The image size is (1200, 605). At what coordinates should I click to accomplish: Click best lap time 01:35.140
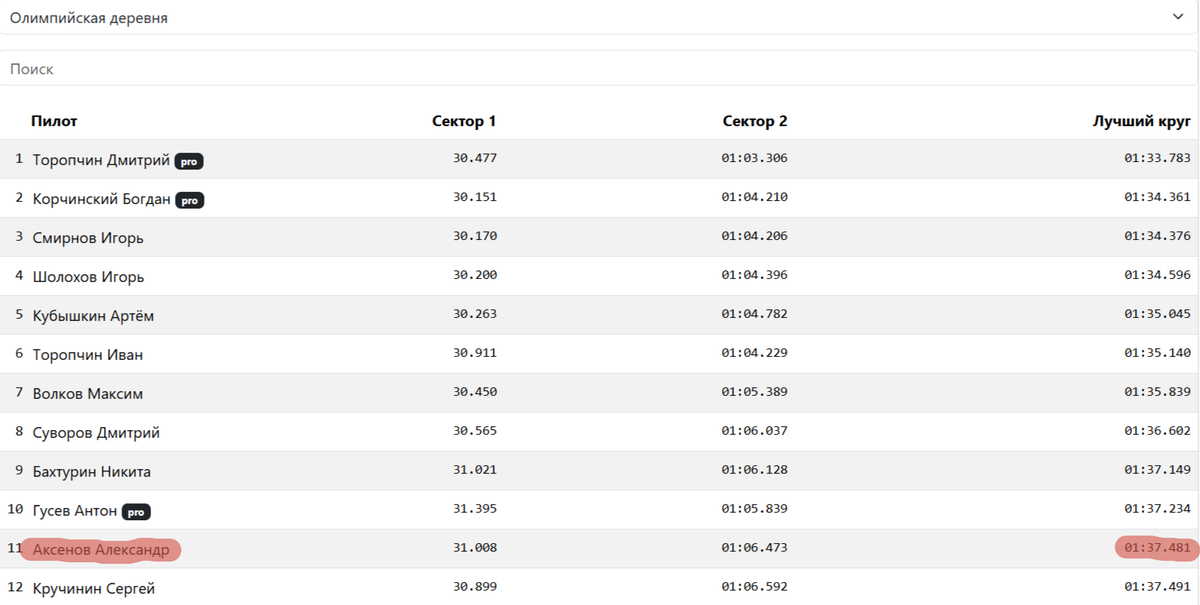click(x=1157, y=353)
